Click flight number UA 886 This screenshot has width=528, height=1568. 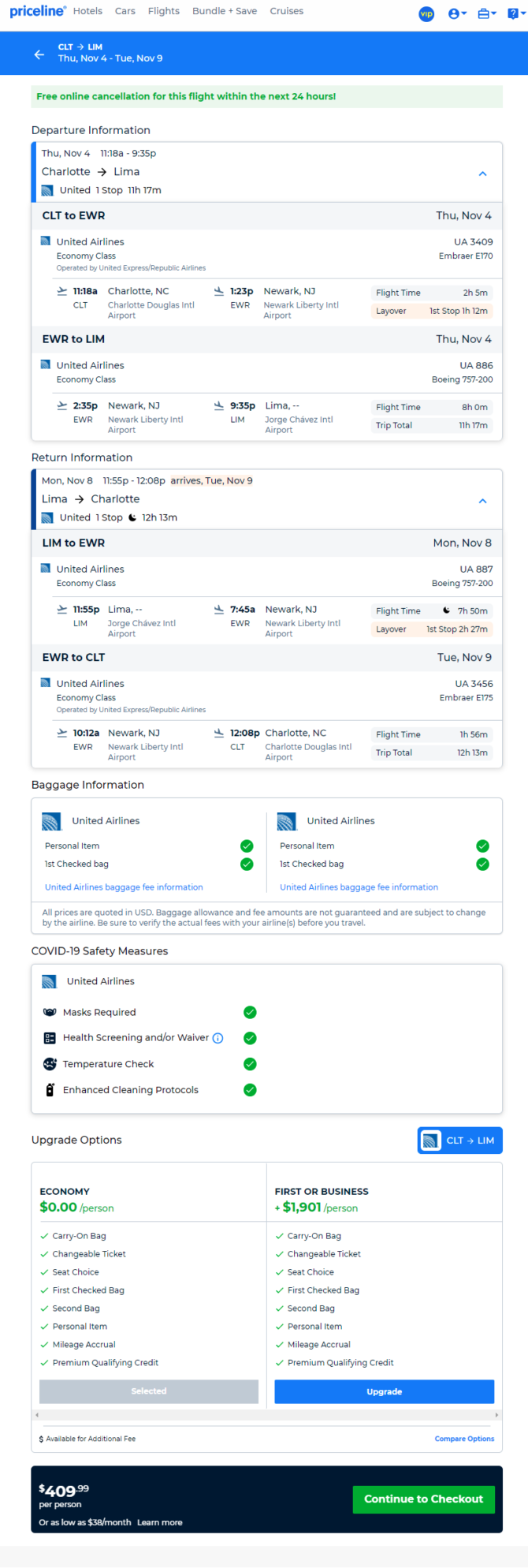tap(477, 366)
